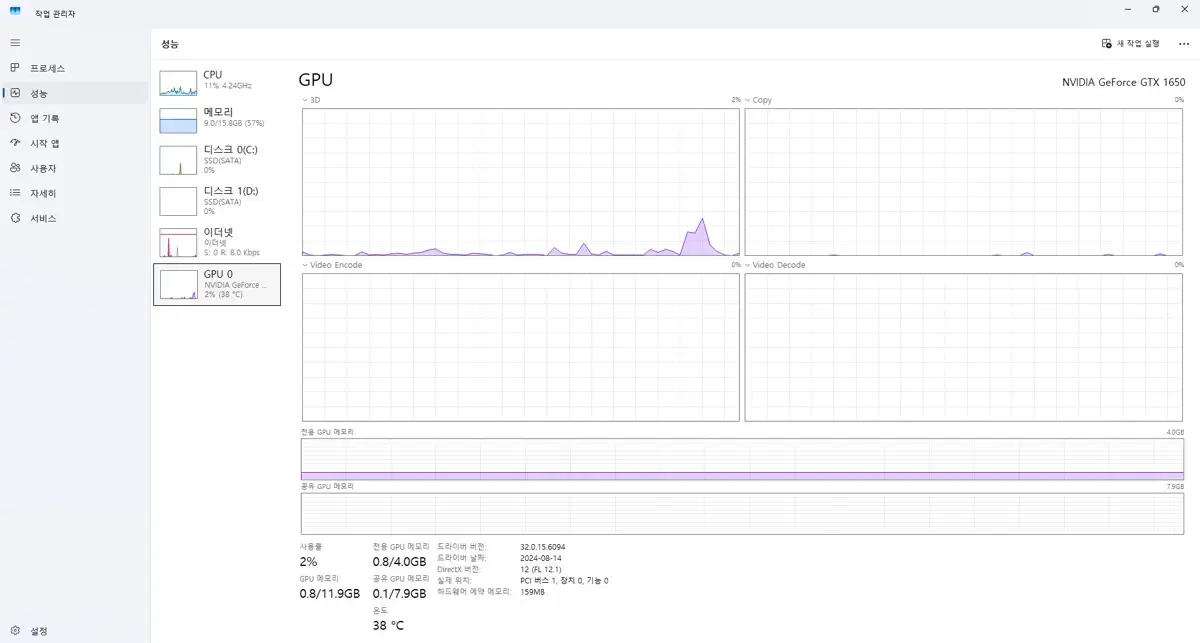1200x643 pixels.
Task: Click the 38 °C temperature value
Action: pyautogui.click(x=388, y=625)
